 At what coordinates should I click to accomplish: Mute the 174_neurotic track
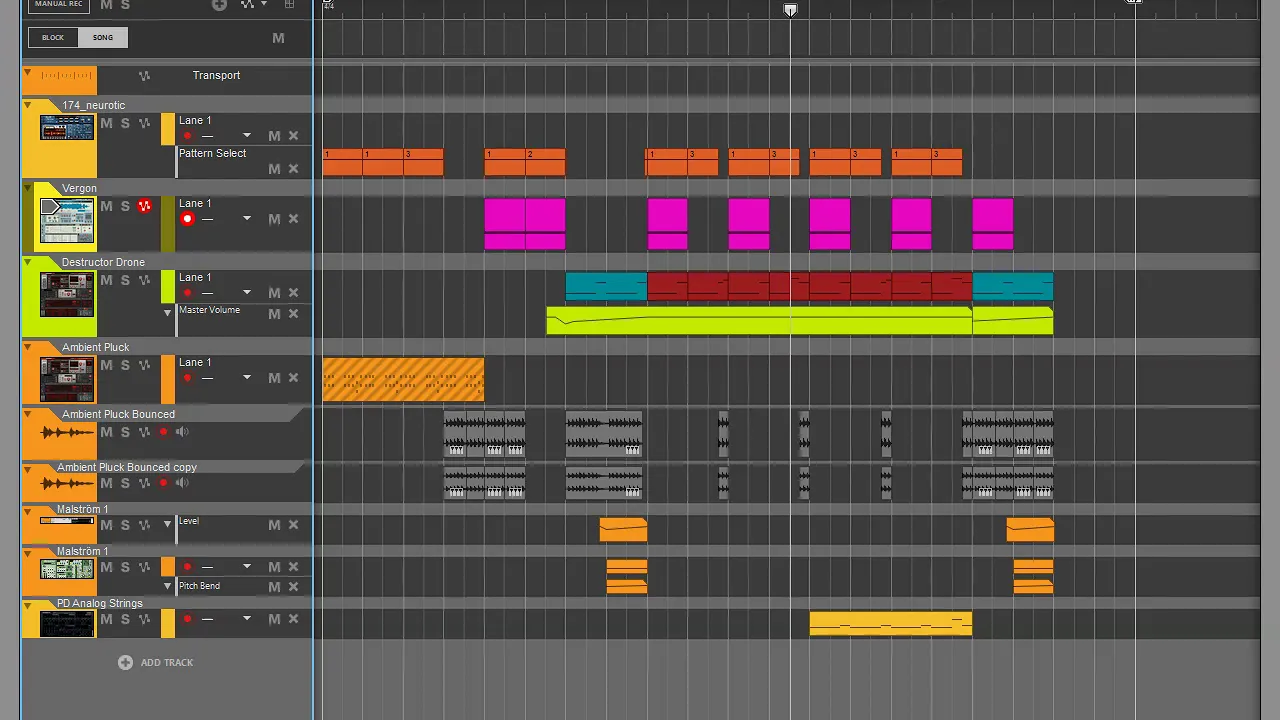106,123
